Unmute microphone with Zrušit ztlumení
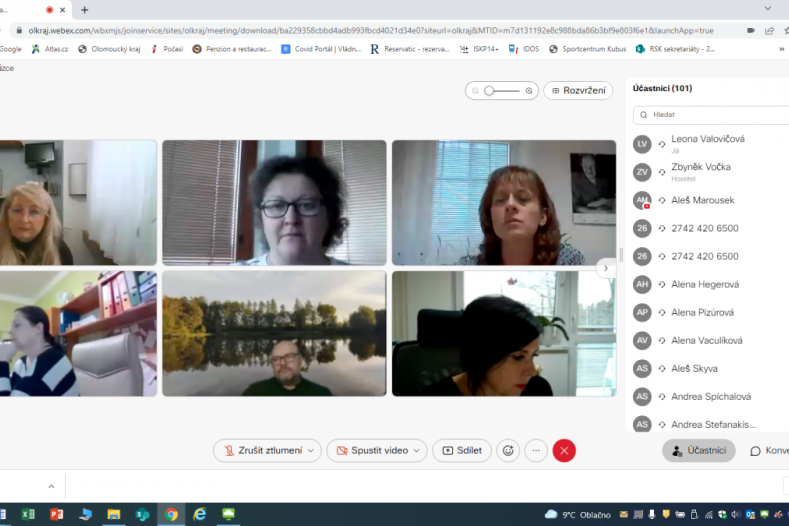The height and width of the screenshot is (526, 789). (262, 451)
